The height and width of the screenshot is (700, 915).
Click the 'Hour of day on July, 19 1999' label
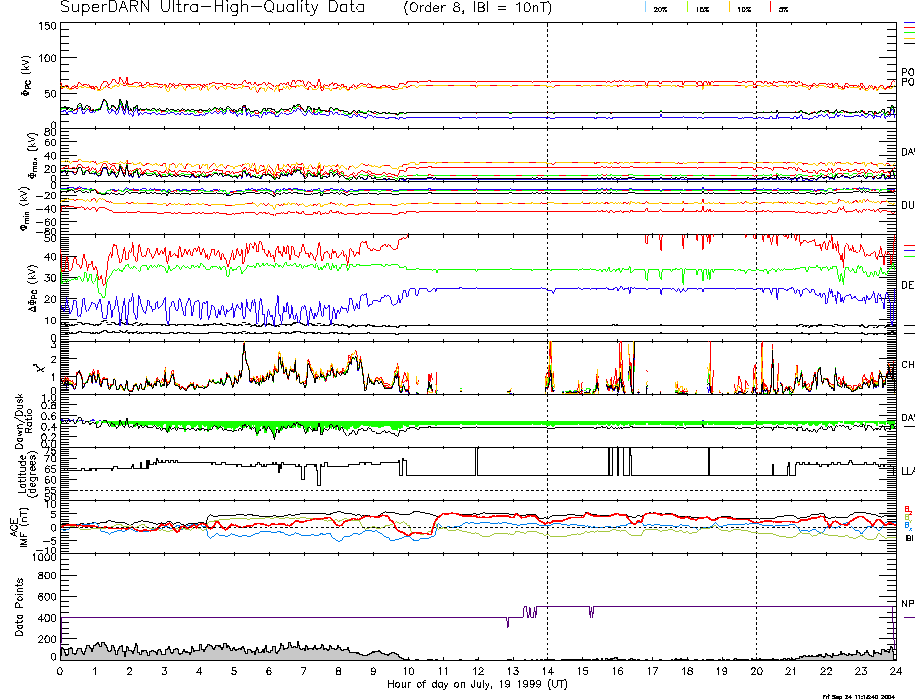tap(477, 685)
